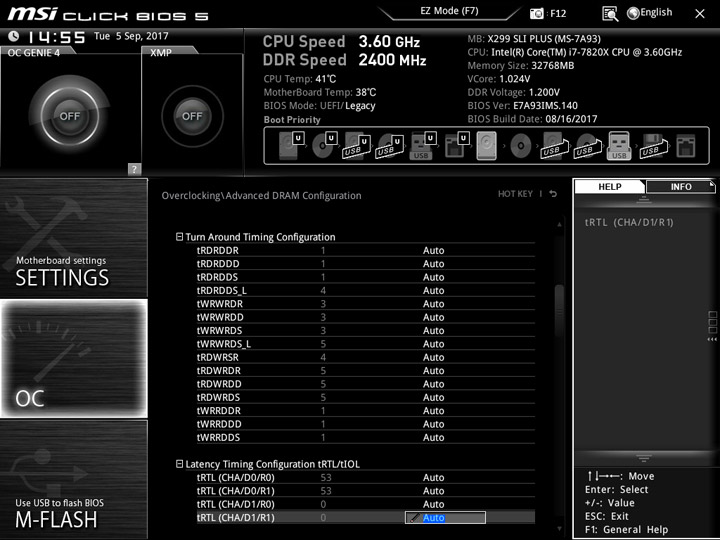
Task: Select the legacy USB floppy boot icon
Action: 653,146
